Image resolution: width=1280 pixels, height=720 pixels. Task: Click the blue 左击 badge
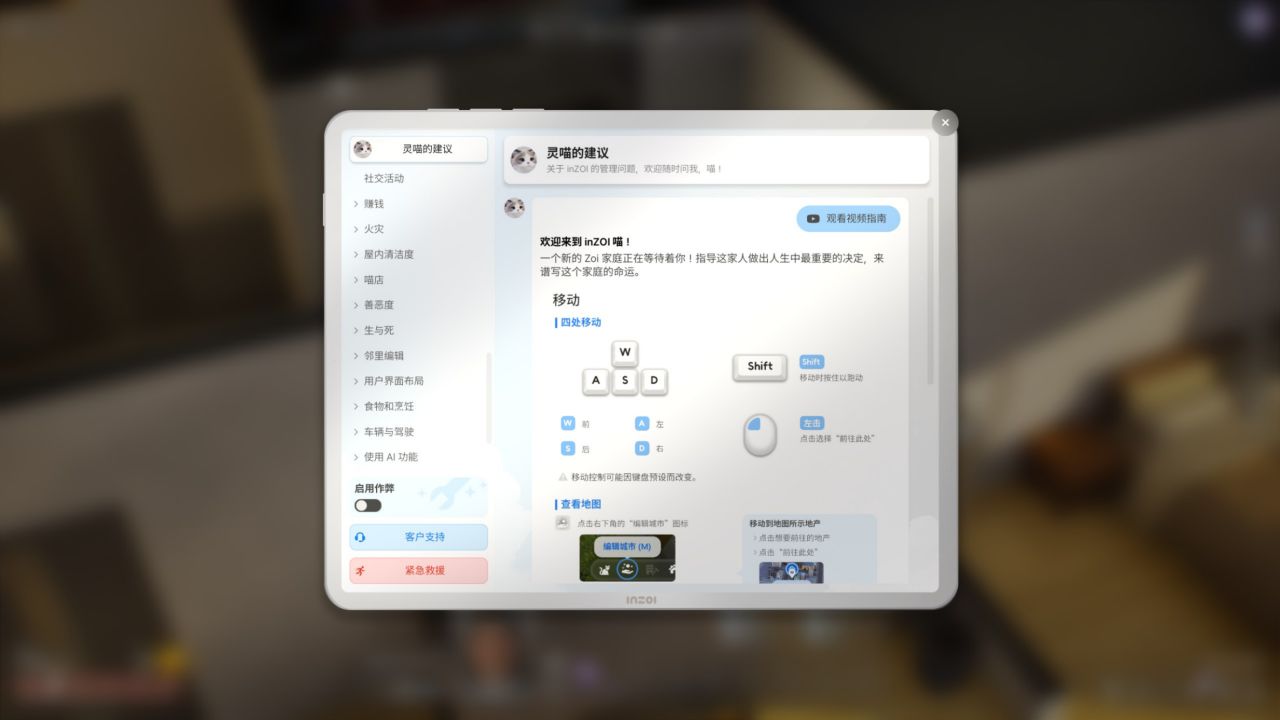811,423
